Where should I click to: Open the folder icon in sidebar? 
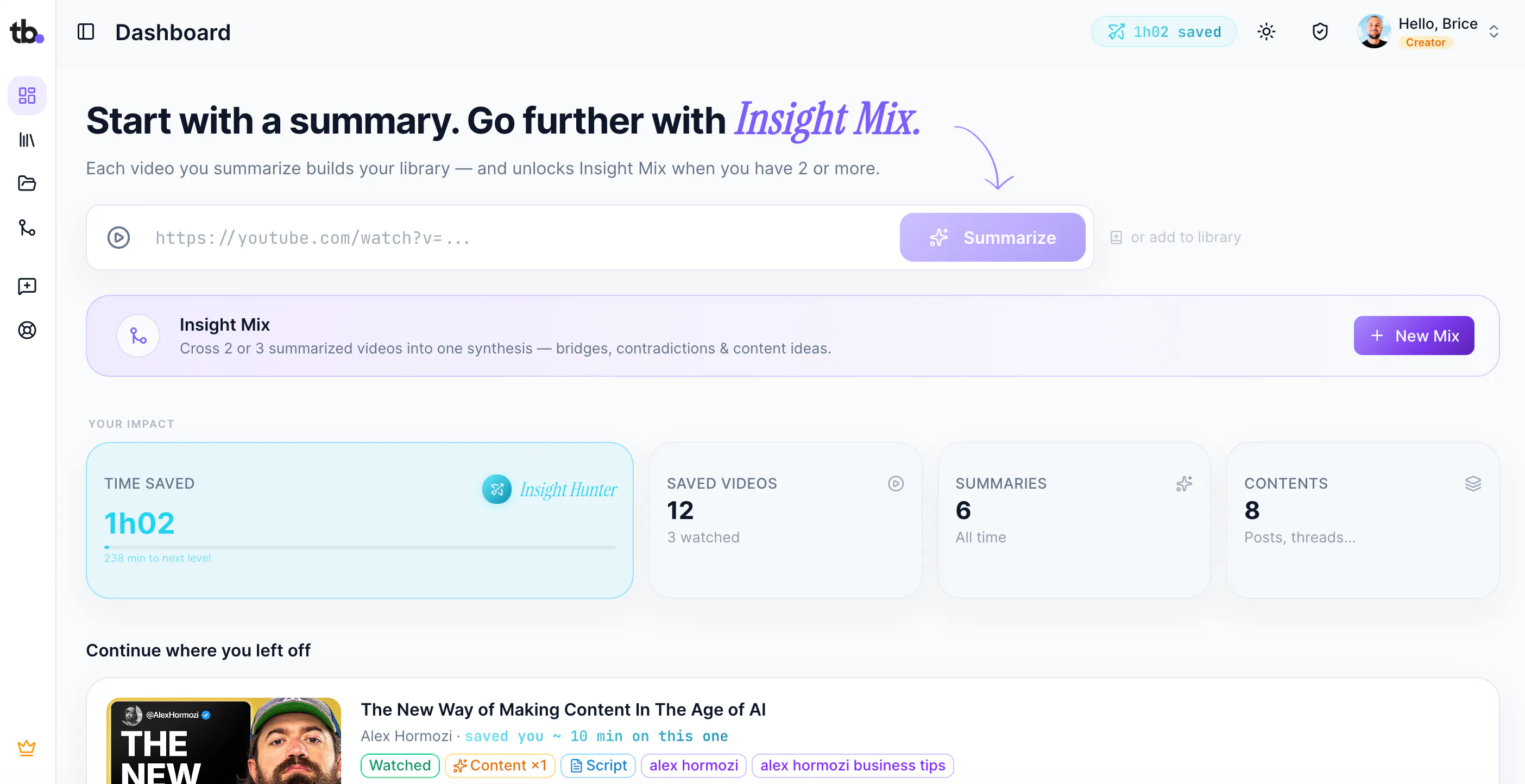27,184
